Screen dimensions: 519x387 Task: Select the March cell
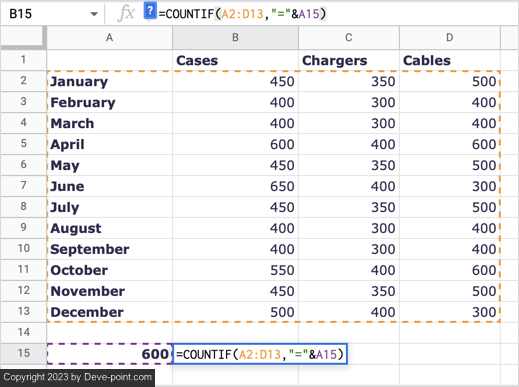(109, 123)
